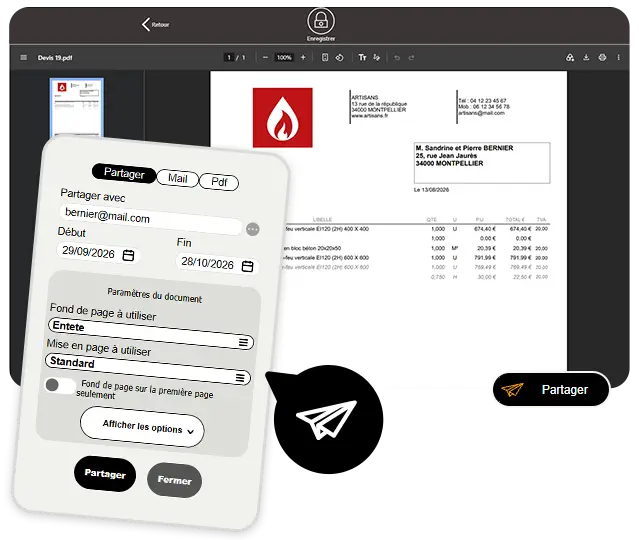Rotate the PDF page
639x540 pixels.
339,57
